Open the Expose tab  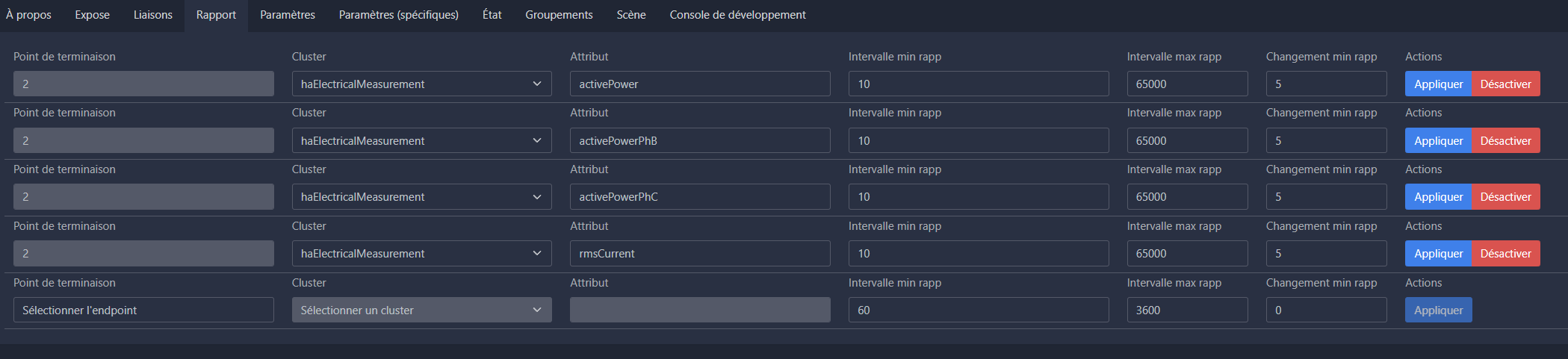point(92,15)
